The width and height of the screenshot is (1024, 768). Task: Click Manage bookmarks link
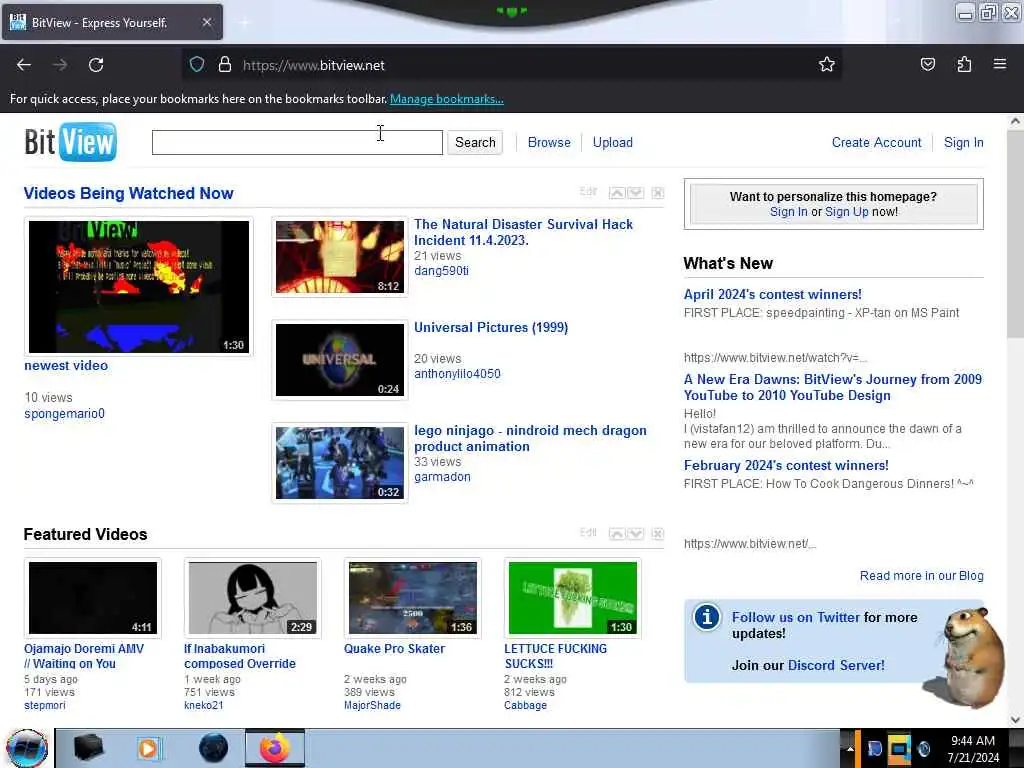click(x=447, y=99)
